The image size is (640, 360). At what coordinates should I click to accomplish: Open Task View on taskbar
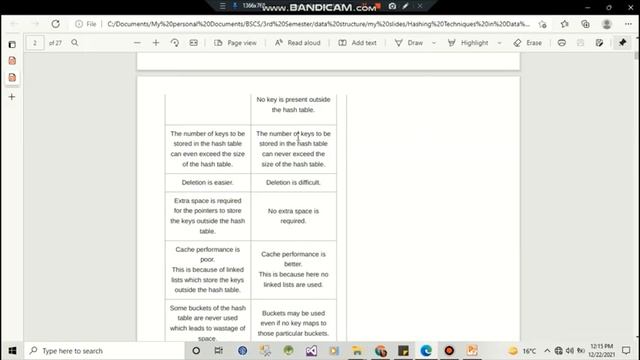point(219,351)
